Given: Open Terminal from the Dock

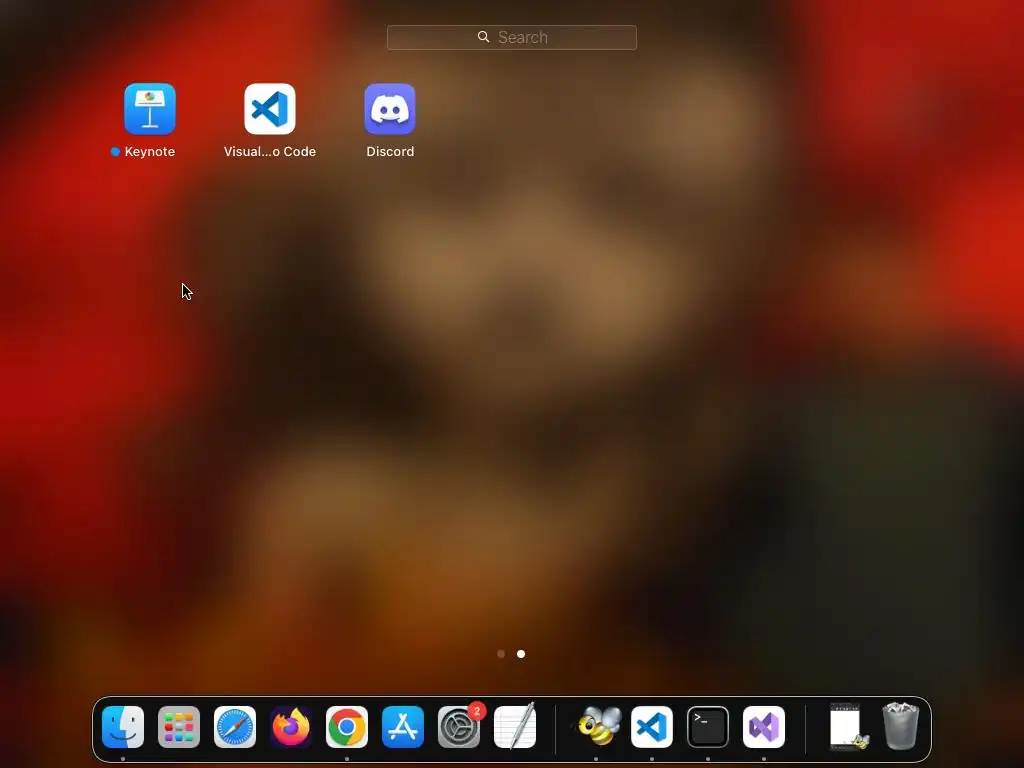Looking at the screenshot, I should (708, 727).
